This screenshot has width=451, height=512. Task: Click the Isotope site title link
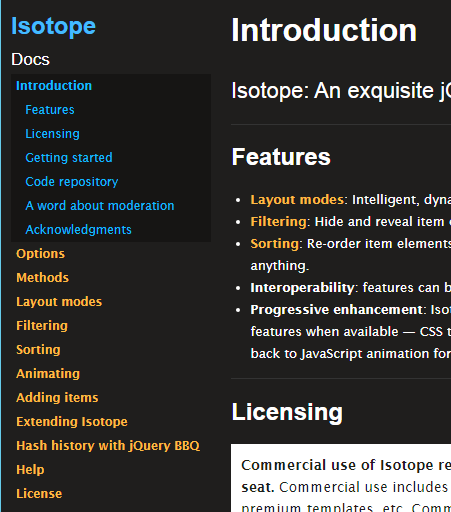[53, 26]
